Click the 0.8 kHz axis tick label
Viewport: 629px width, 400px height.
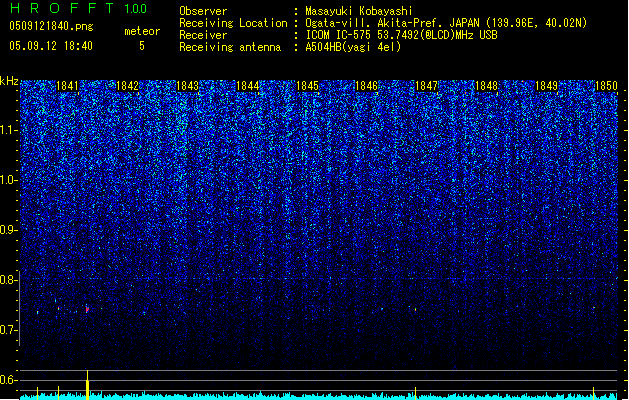pyautogui.click(x=9, y=280)
